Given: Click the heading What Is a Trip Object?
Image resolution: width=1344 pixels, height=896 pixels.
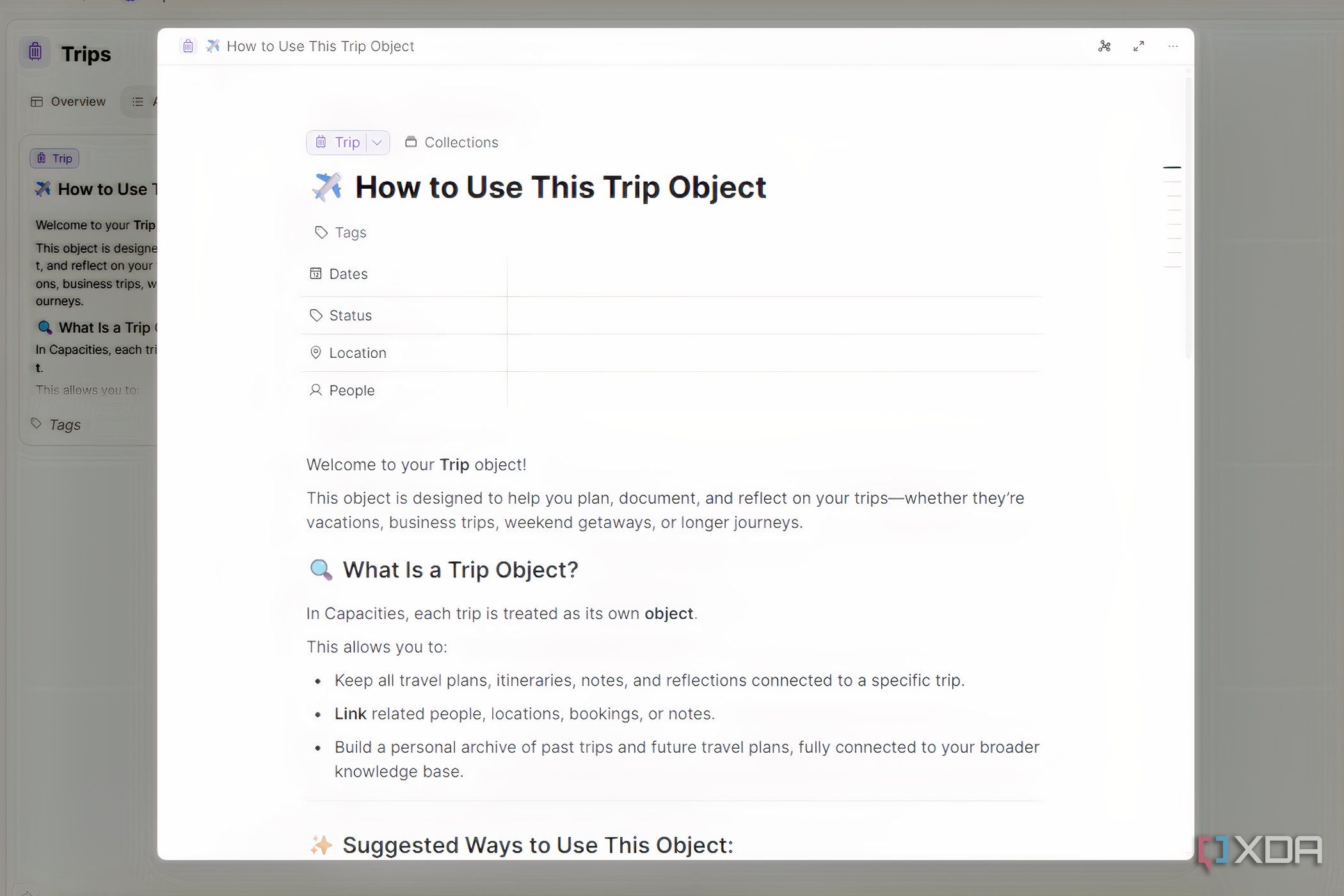Looking at the screenshot, I should click(x=460, y=570).
